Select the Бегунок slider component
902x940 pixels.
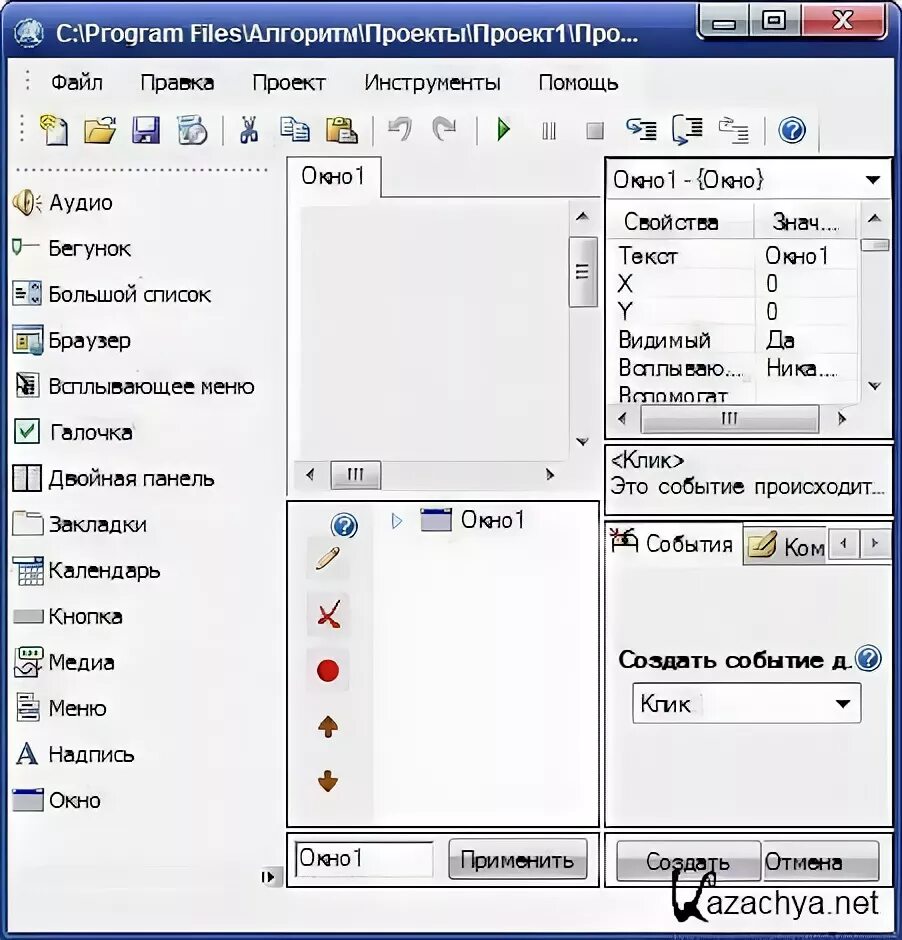71,248
